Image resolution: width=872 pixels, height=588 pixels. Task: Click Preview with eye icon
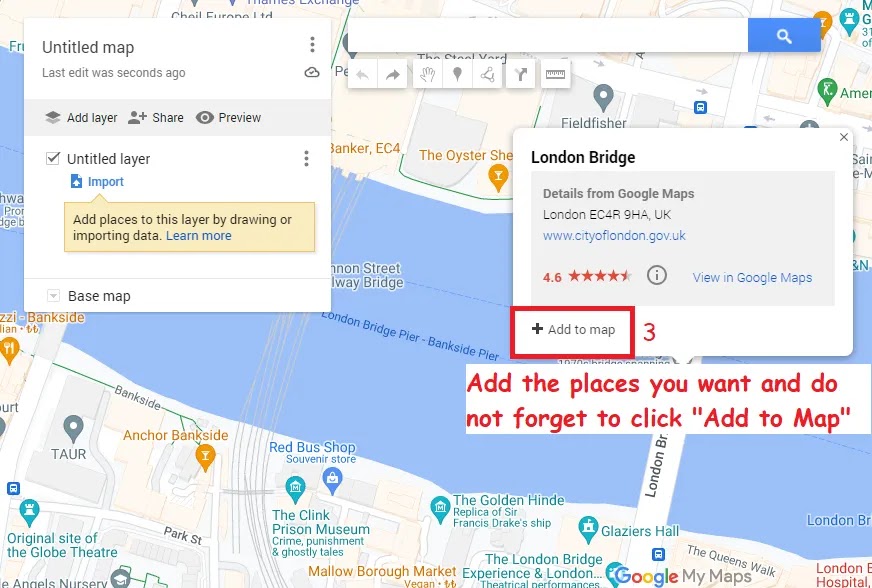[x=228, y=117]
